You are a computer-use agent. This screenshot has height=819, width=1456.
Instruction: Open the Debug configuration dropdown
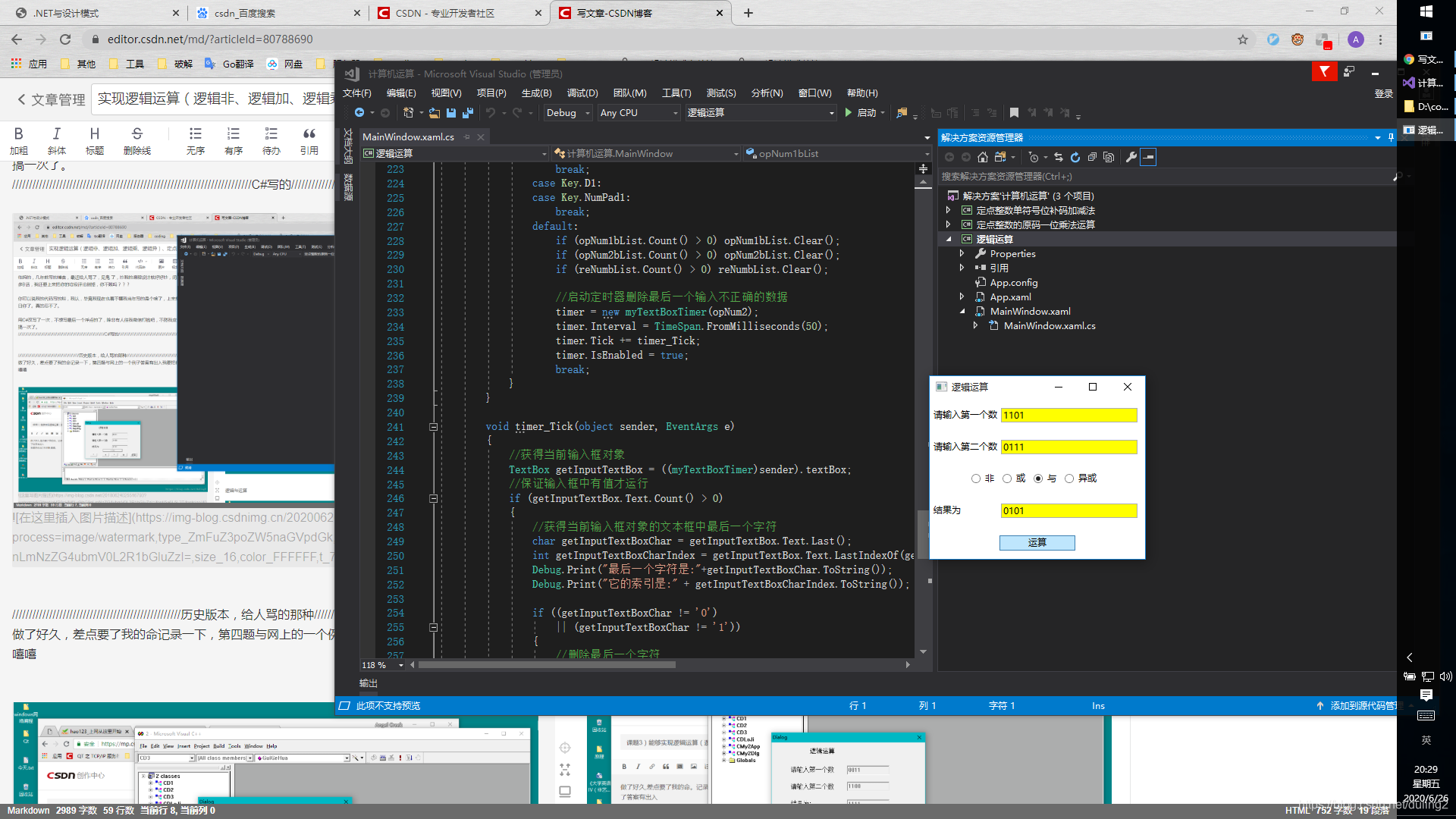click(x=567, y=113)
